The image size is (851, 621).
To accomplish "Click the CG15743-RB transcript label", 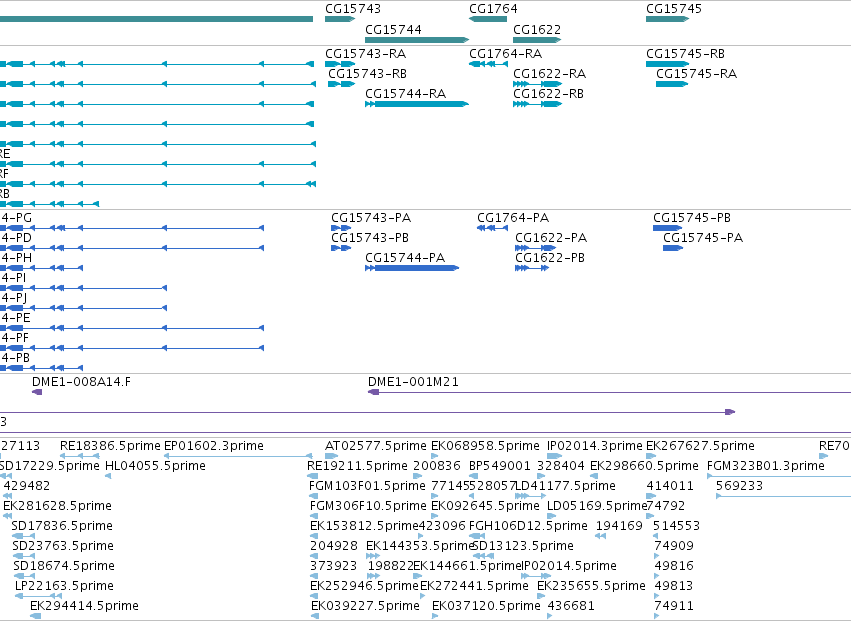I will (367, 74).
